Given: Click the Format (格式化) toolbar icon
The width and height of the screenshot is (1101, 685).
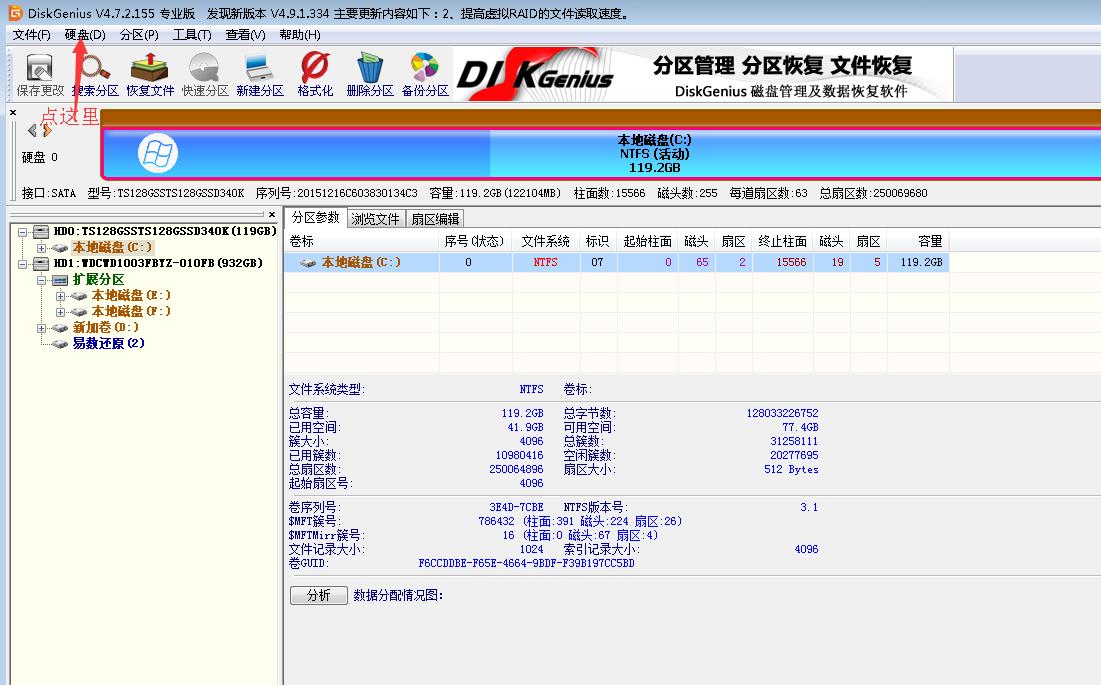Looking at the screenshot, I should tap(315, 73).
